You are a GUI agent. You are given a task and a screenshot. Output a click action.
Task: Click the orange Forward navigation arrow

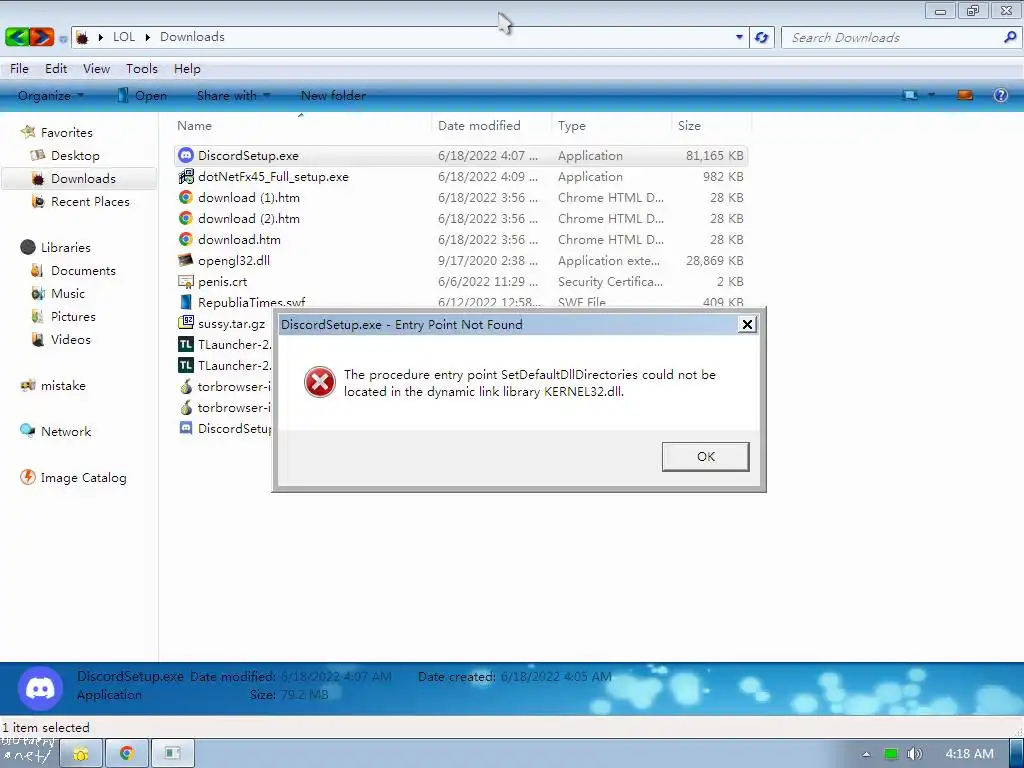coord(42,37)
